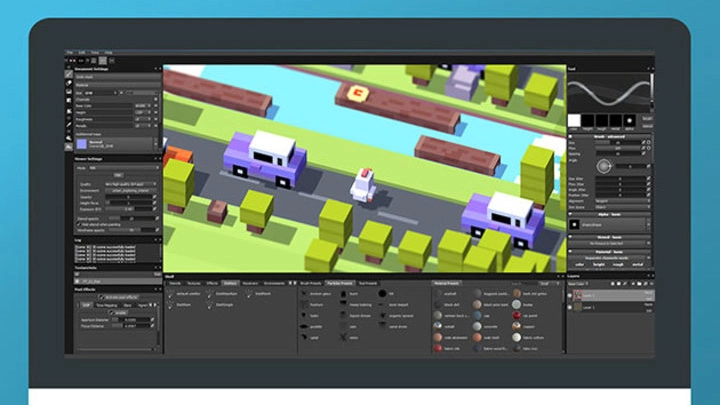The image size is (720, 405).
Task: Click the white color channel swatch in Tool panel
Action: coord(574,121)
